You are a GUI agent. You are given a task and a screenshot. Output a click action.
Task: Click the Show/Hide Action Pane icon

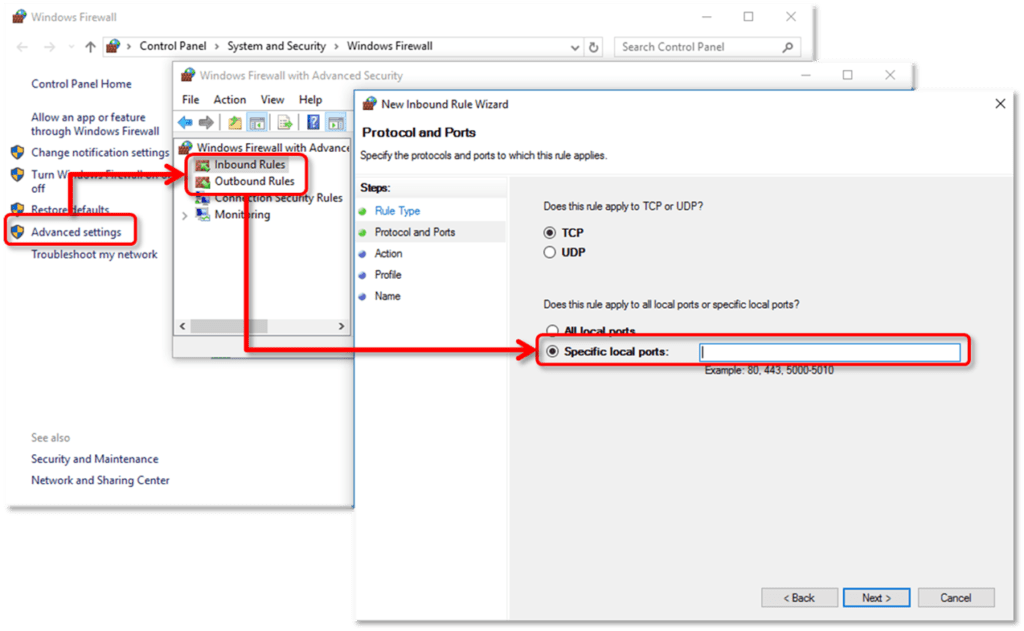pyautogui.click(x=336, y=122)
